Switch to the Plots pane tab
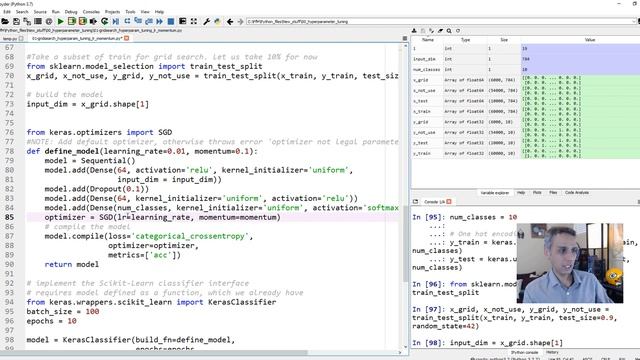640x360 pixels. [x=537, y=193]
